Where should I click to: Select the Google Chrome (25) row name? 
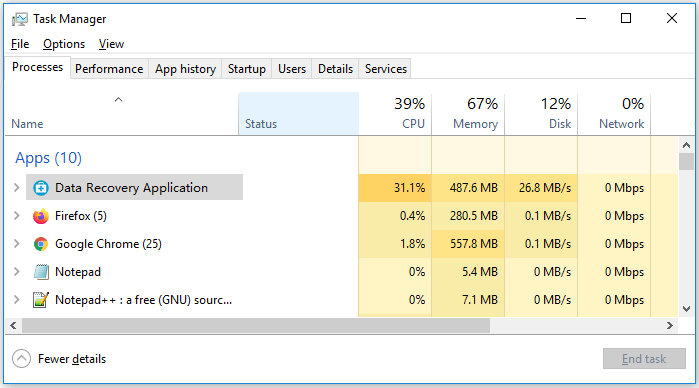[x=108, y=244]
